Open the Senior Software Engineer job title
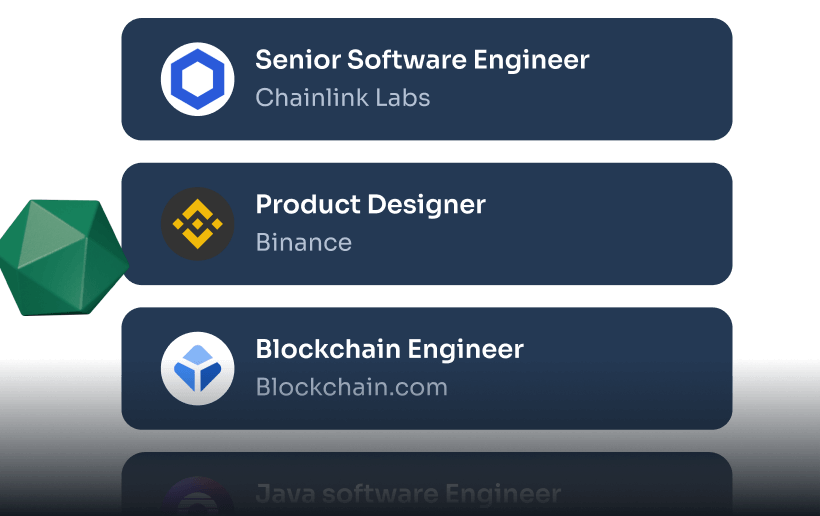Screen dimensions: 820x516 click(422, 60)
